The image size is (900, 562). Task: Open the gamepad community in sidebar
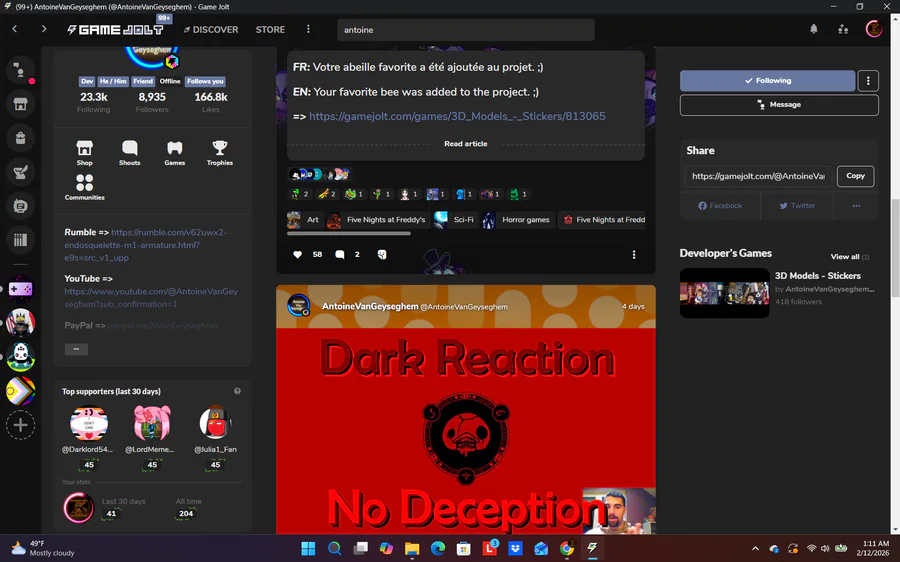coord(20,289)
